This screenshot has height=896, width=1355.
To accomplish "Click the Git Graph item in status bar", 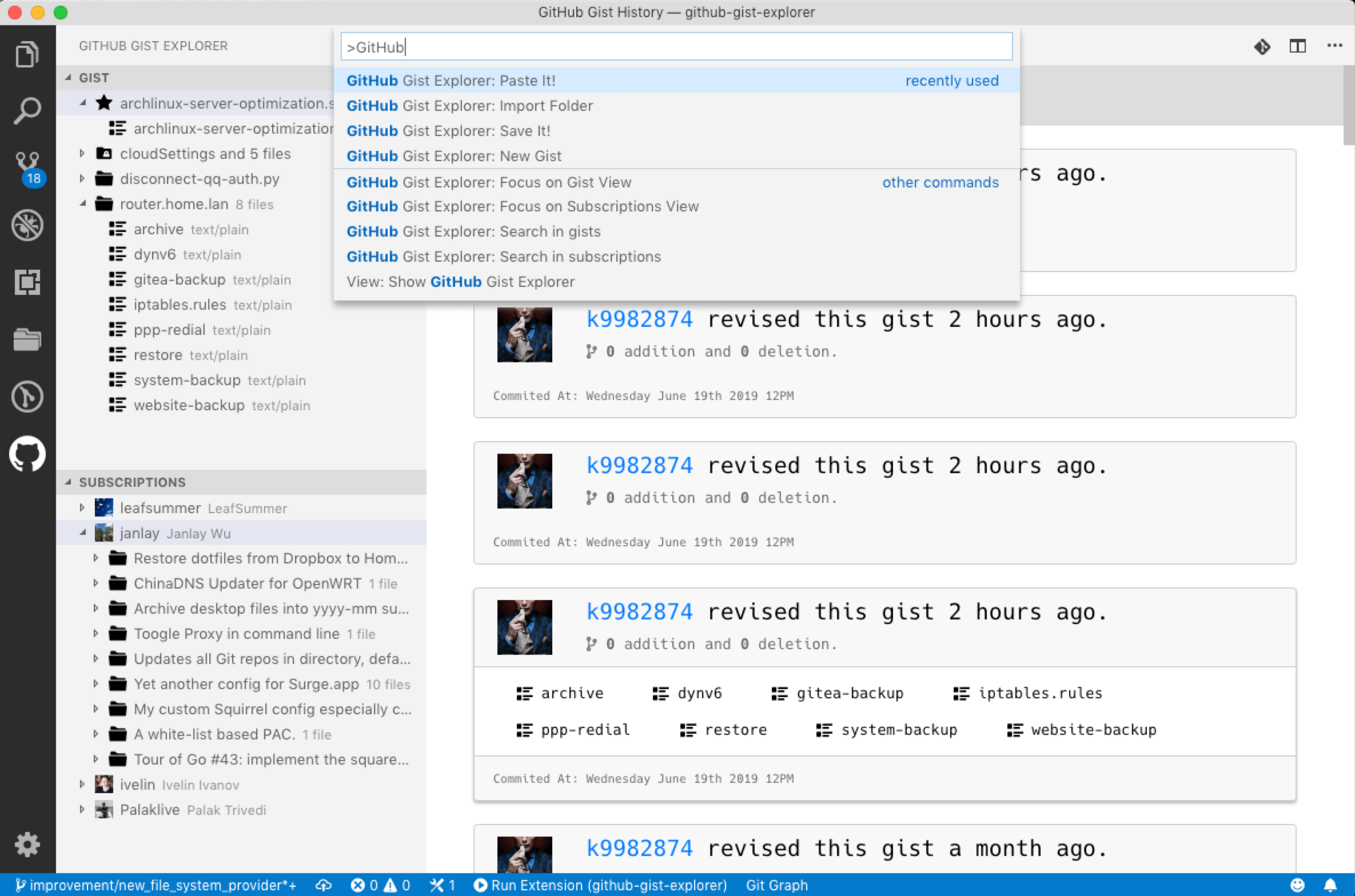I will [x=776, y=885].
